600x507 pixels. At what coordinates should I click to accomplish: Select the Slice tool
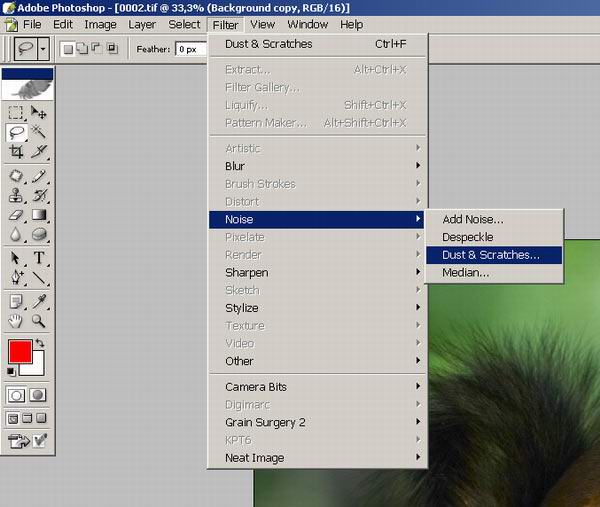(39, 152)
